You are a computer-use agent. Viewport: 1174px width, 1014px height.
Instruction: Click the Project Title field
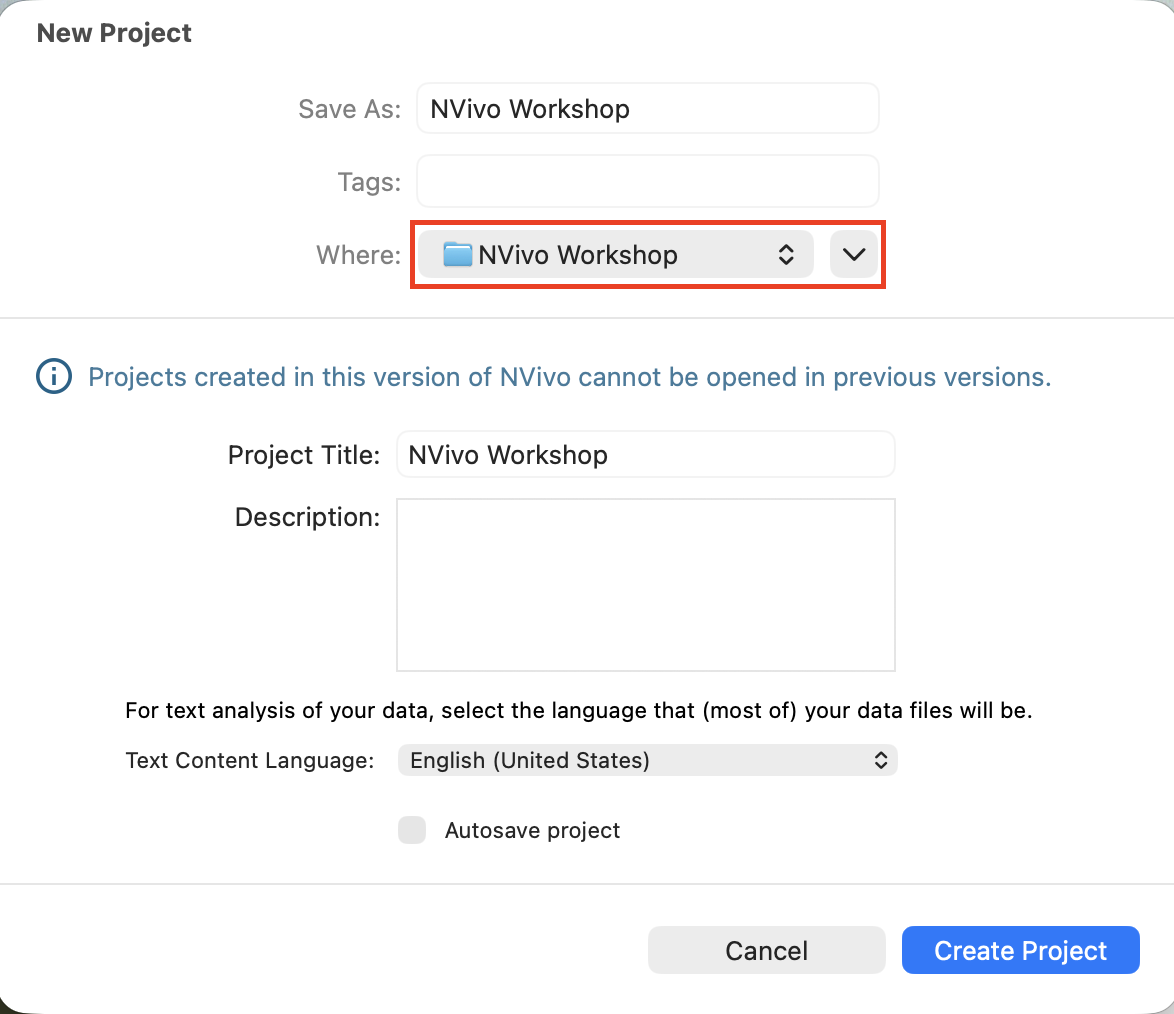click(x=645, y=455)
